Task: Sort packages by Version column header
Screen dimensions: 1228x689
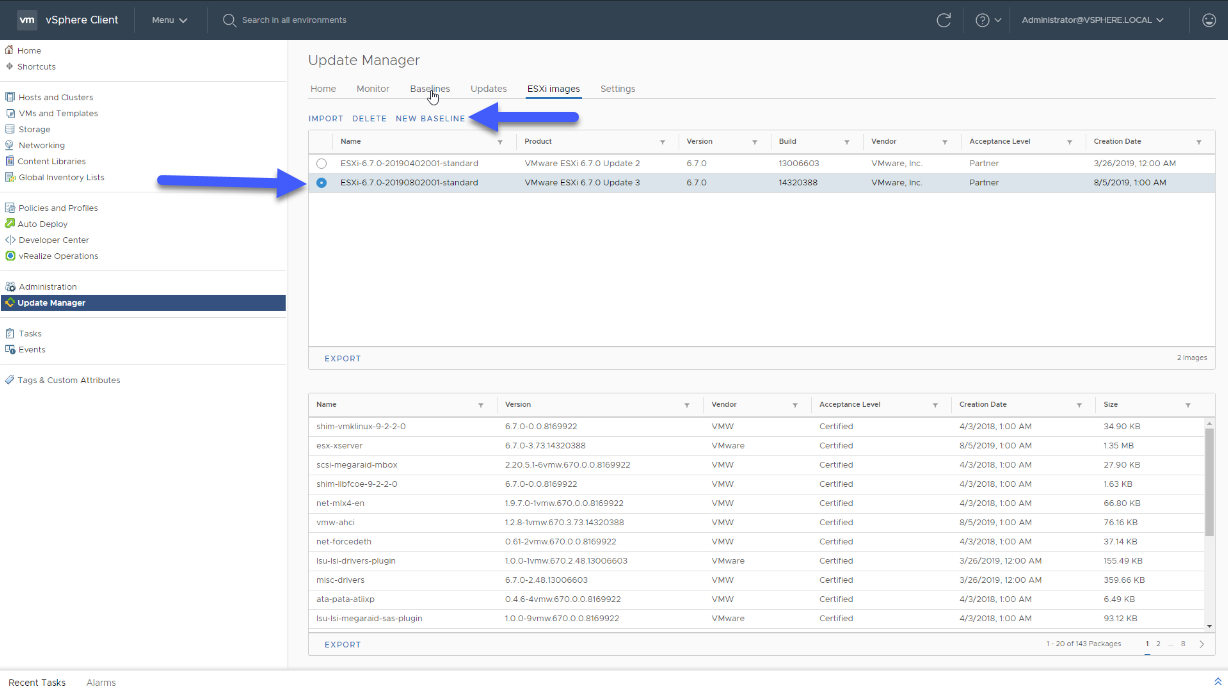Action: click(518, 405)
